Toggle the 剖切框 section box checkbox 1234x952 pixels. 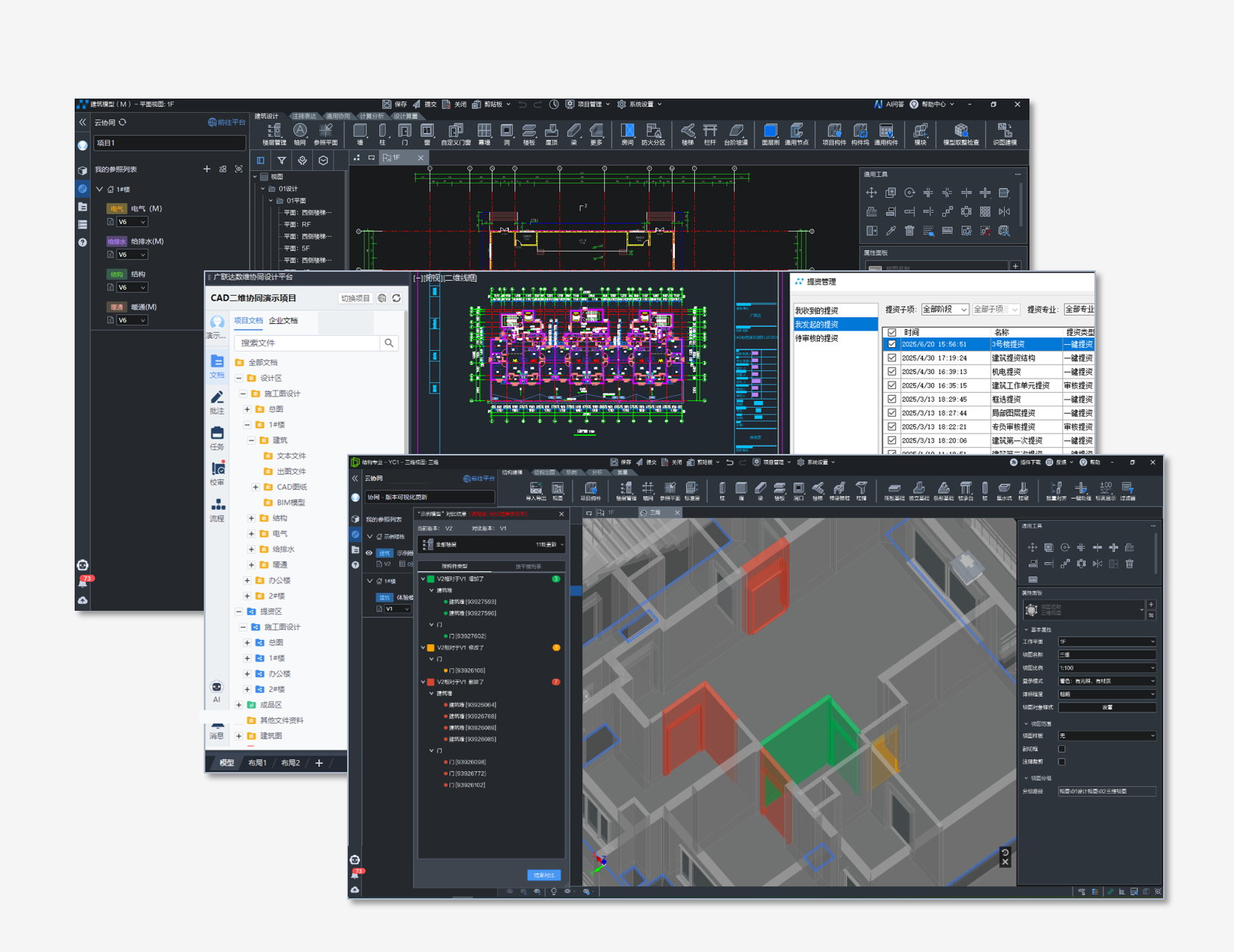1062,749
